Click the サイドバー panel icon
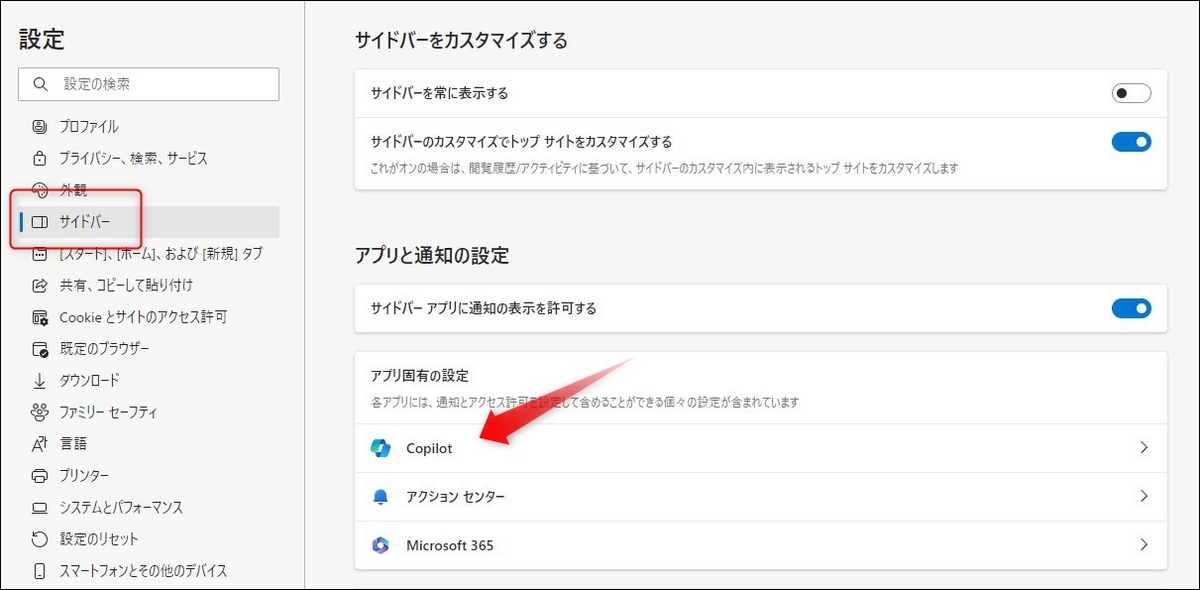Screen dimensions: 1200x590 tap(40, 222)
